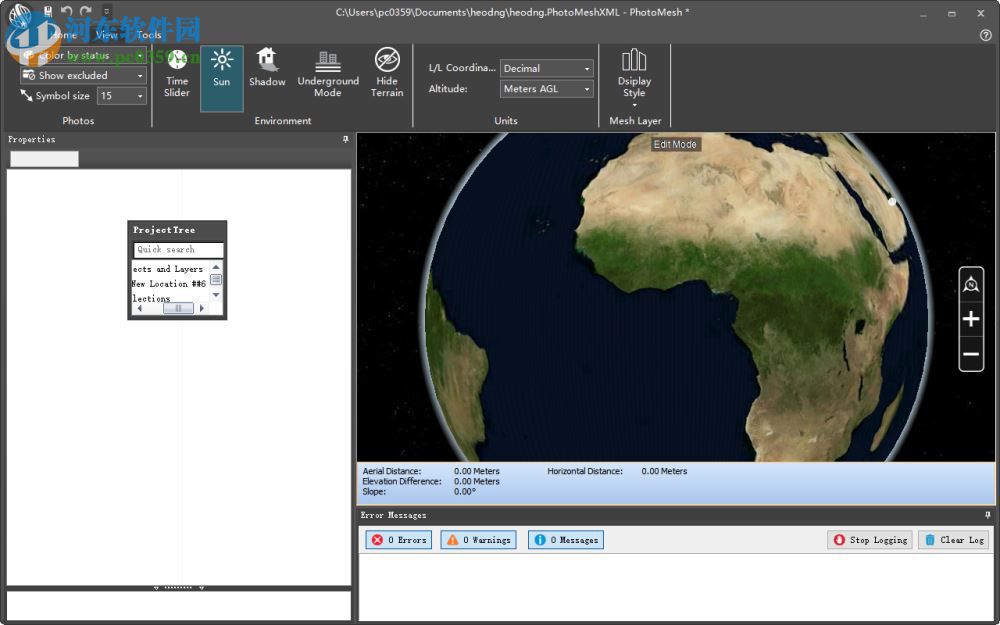Screen dimensions: 1000x625
Task: Expand the Show excluded dropdown
Action: coord(85,75)
